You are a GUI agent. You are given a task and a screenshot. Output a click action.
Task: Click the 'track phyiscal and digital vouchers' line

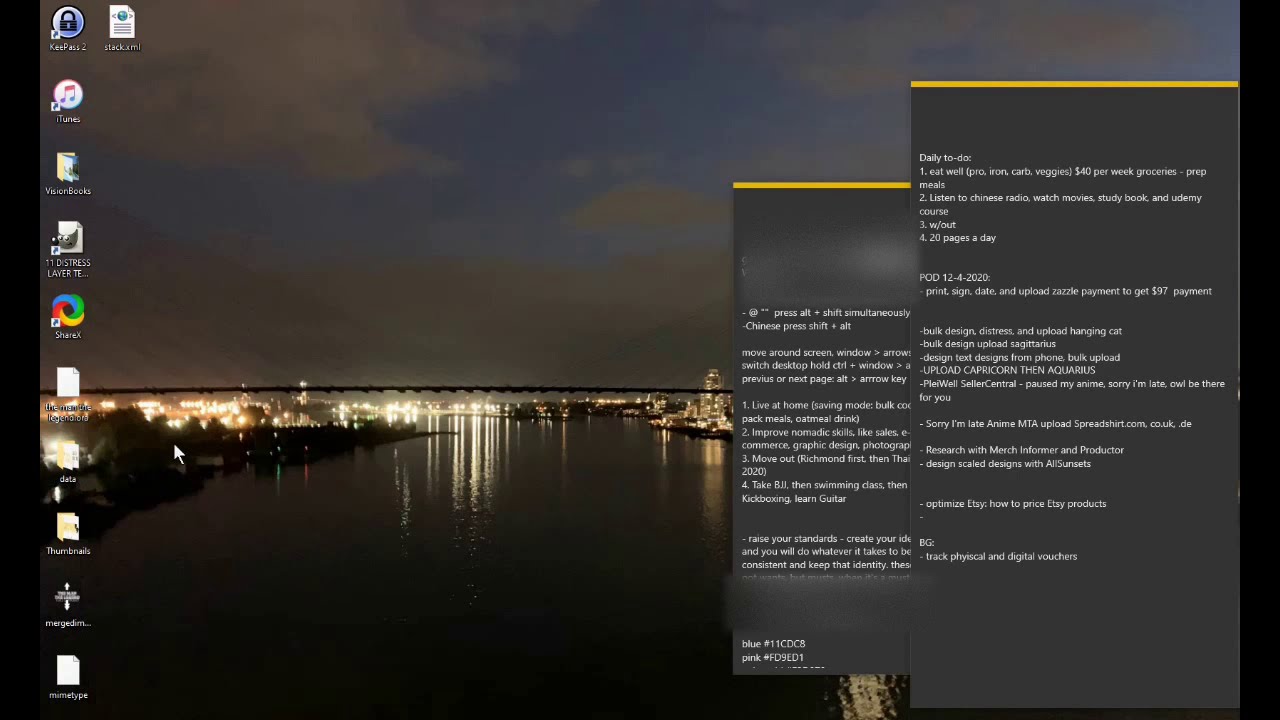(x=998, y=556)
